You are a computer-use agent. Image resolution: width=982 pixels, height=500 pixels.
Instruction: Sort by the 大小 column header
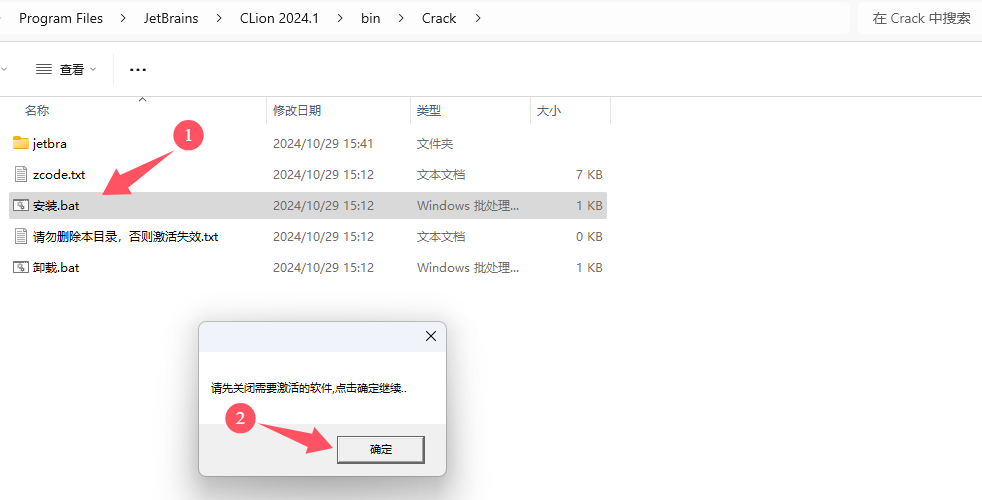(x=549, y=110)
